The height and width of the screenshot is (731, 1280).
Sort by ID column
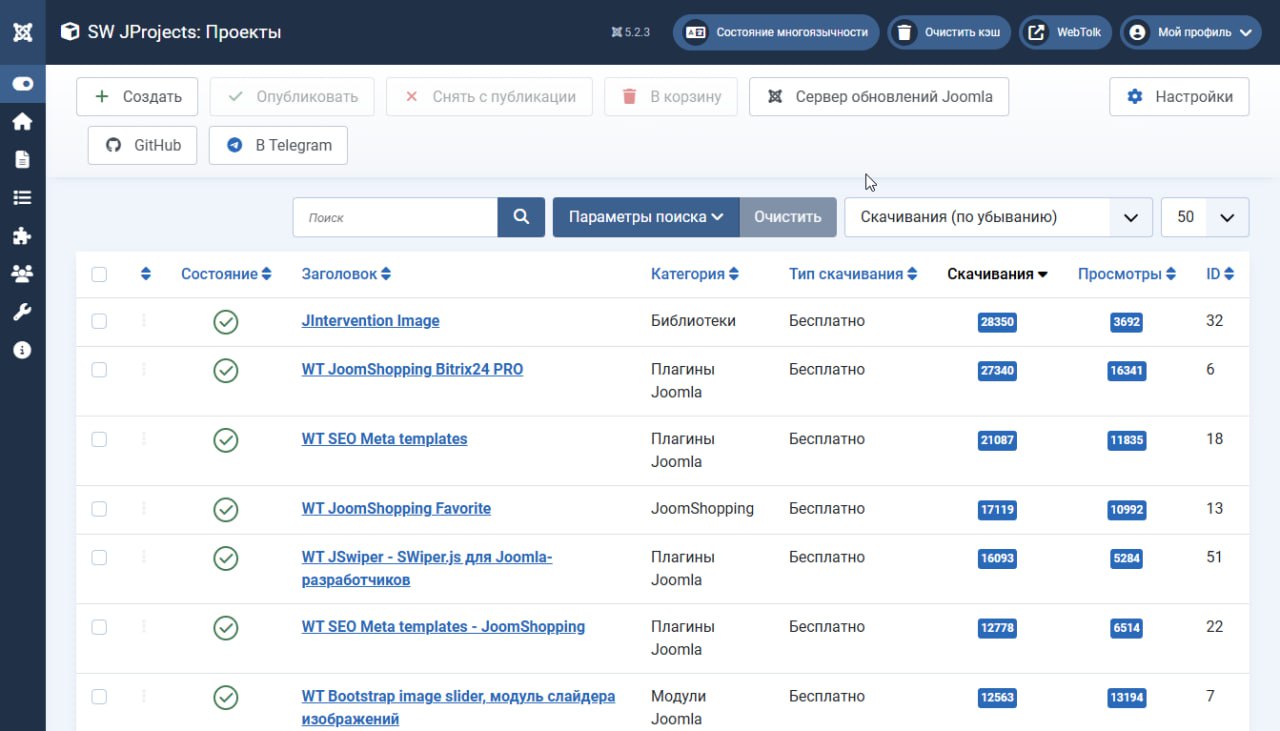(1220, 274)
